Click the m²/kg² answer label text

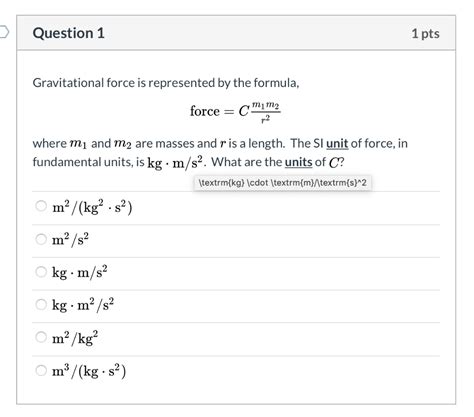[75, 338]
